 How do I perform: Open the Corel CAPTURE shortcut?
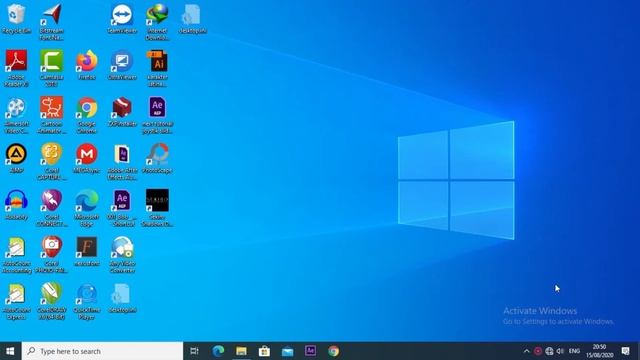(x=51, y=162)
